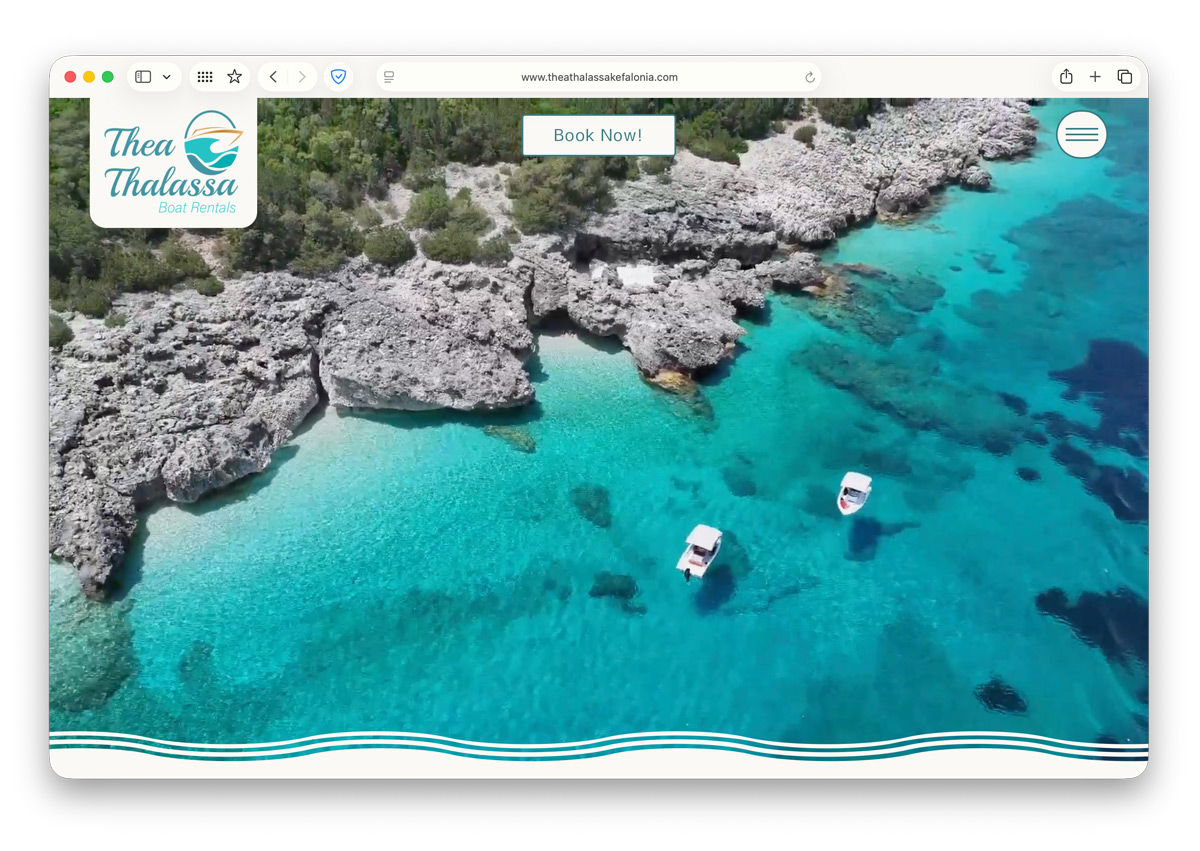Open the page menu icon in address bar

[x=389, y=77]
